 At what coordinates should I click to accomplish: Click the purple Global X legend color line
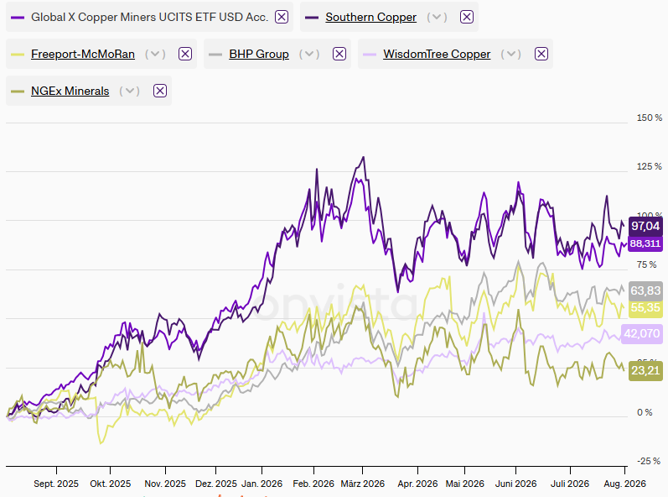tap(17, 17)
